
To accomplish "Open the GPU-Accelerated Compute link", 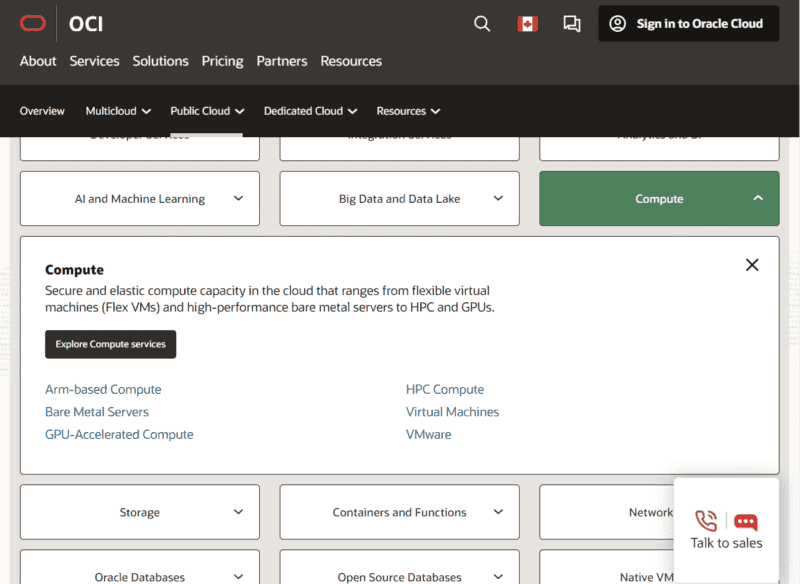I will pos(119,435).
